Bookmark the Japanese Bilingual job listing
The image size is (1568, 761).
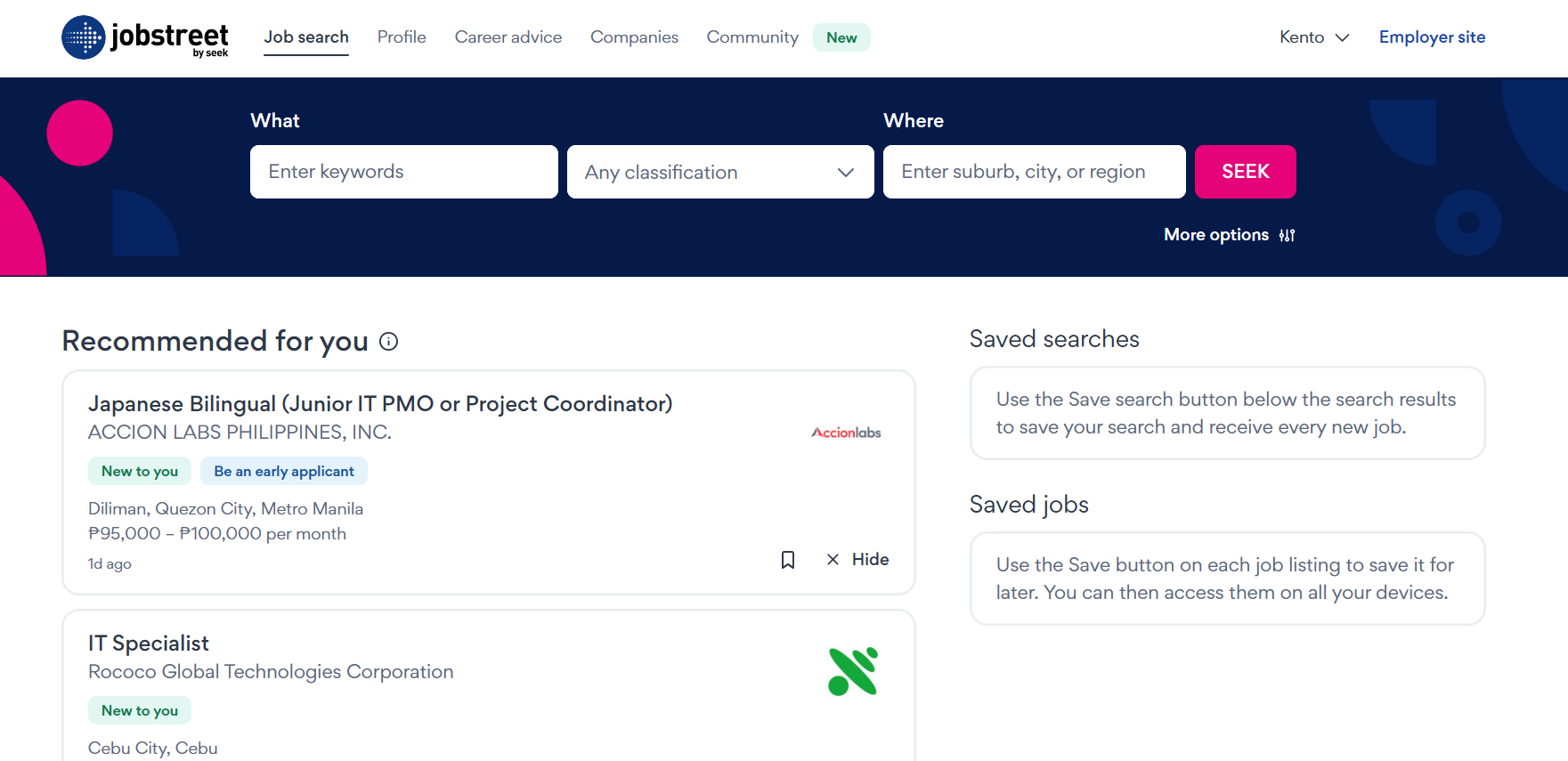click(788, 560)
